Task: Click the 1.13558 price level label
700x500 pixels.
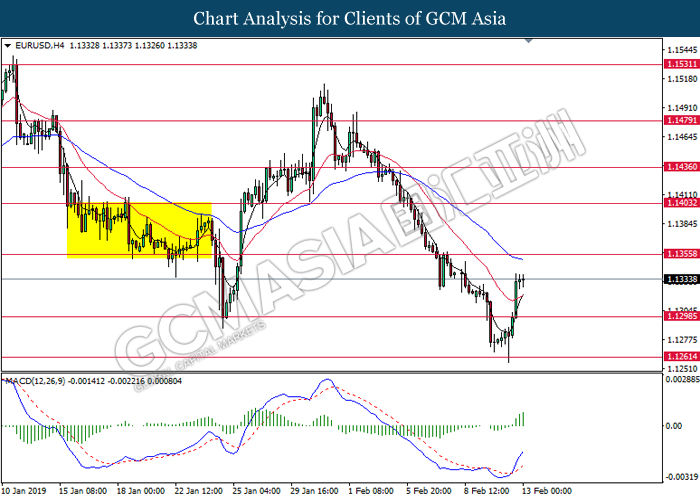Action: coord(682,254)
